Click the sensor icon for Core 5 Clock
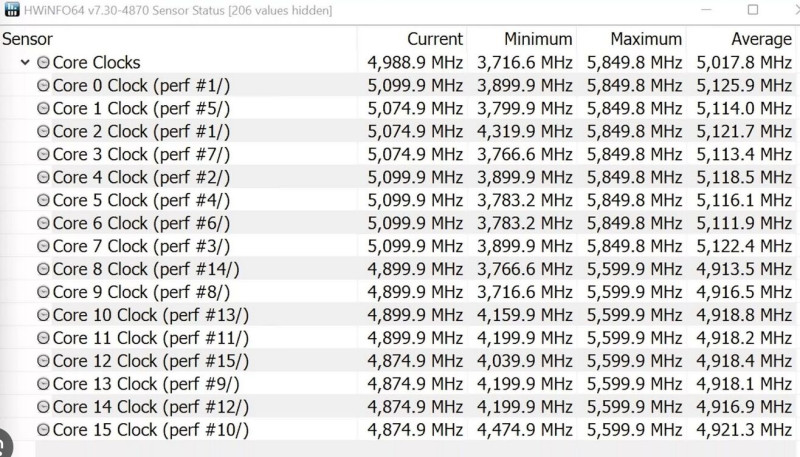Viewport: 800px width, 457px height. coord(43,200)
